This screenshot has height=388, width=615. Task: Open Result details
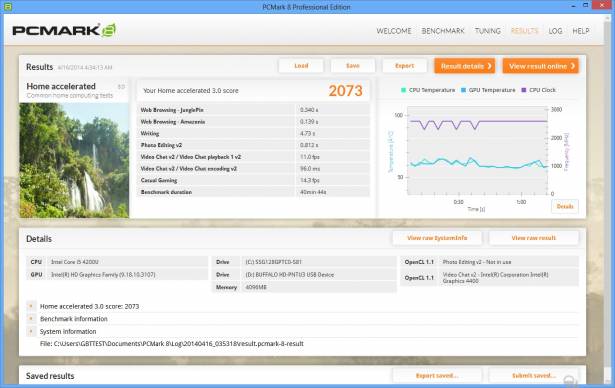[465, 66]
